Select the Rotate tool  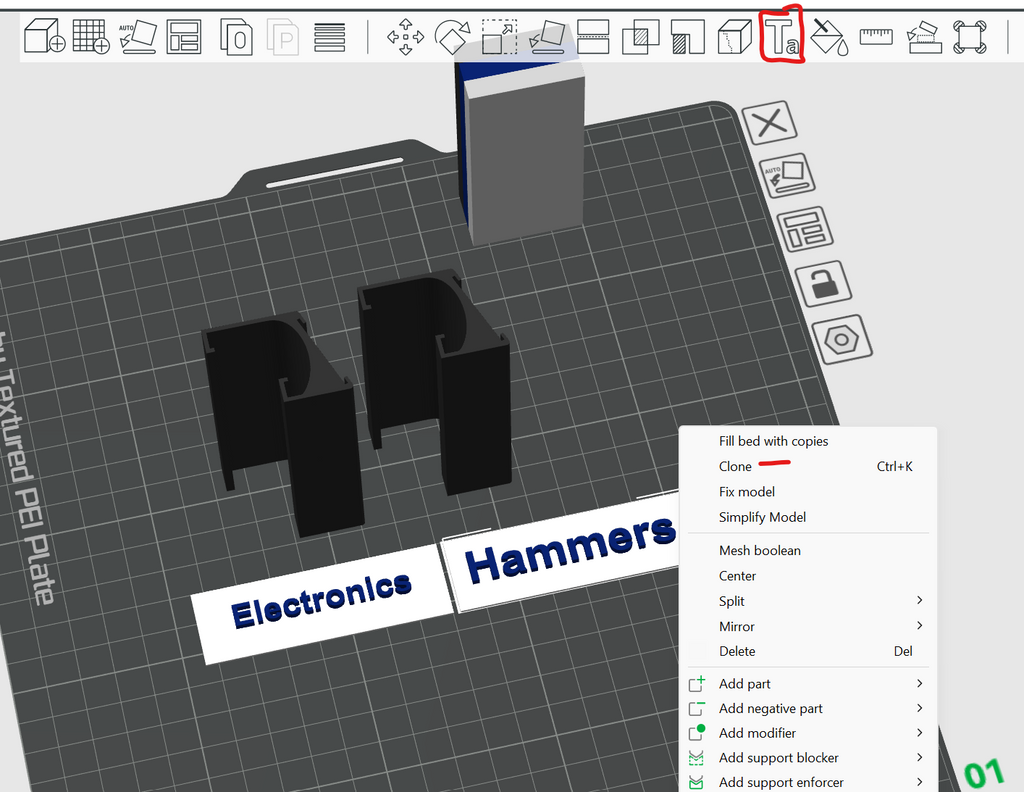(452, 37)
